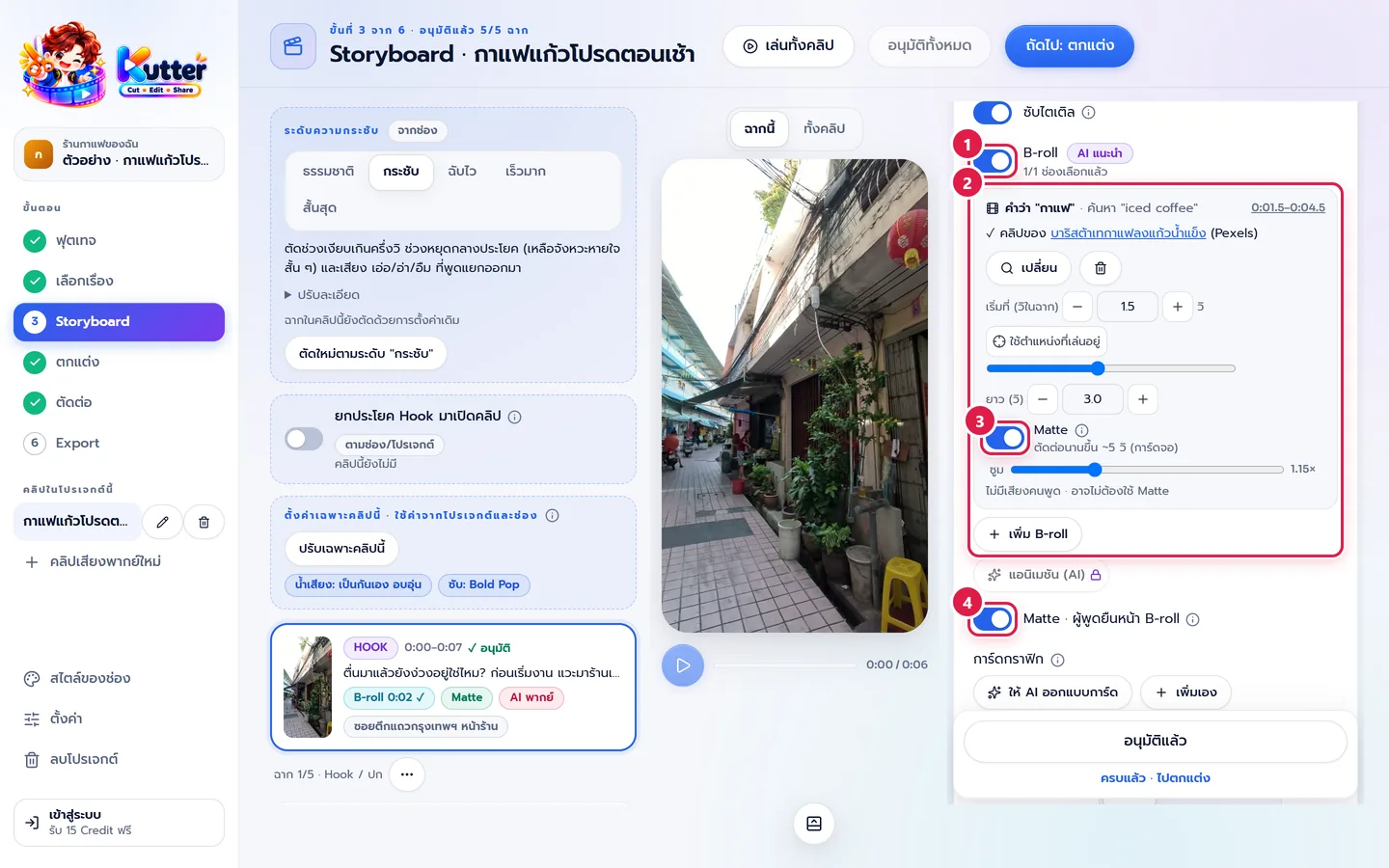Toggle ซับไตเติล switch
Viewport: 1389px width, 868px height.
click(x=993, y=113)
